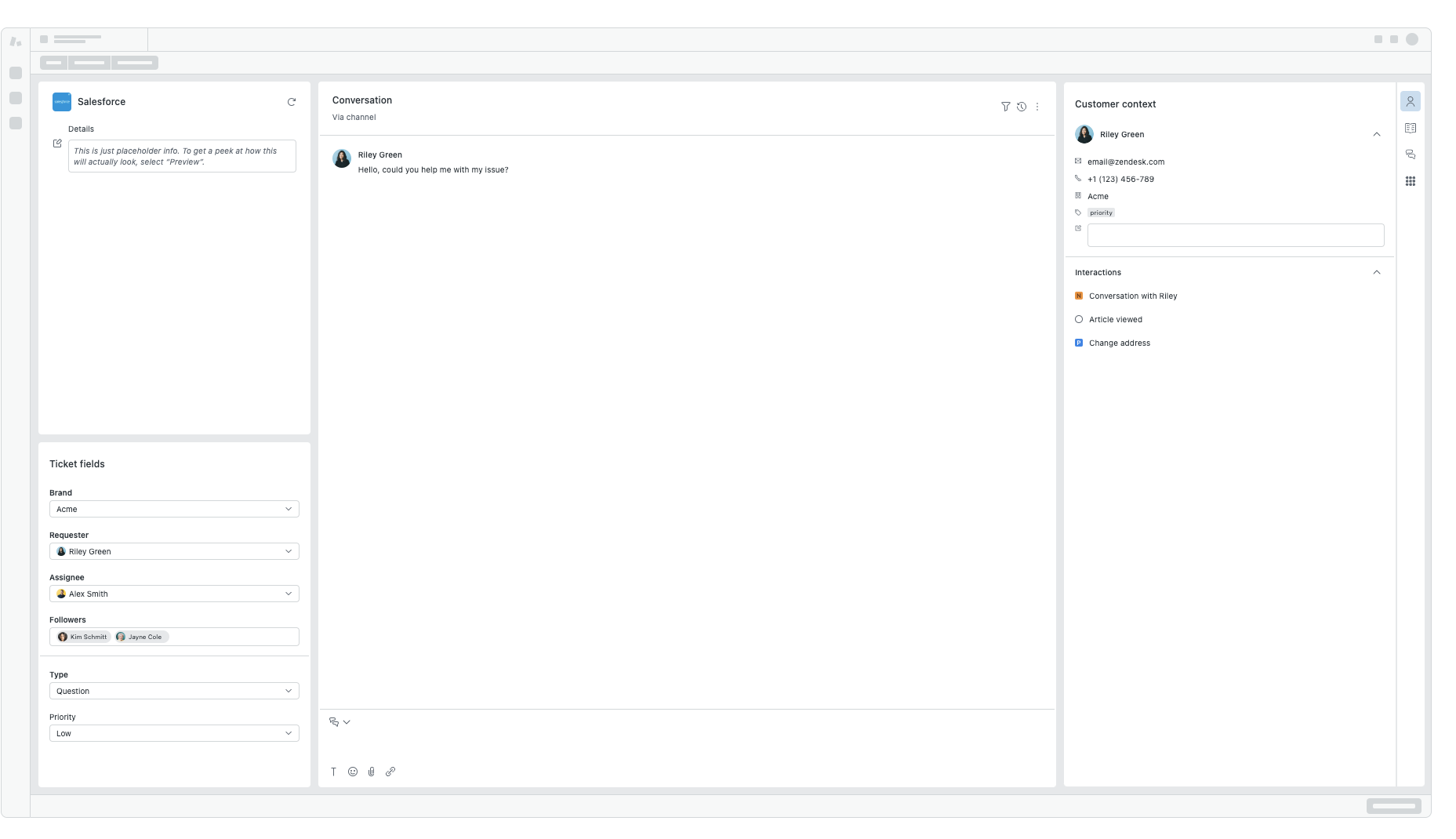
Task: Open the Assignee dropdown showing Alex Smith
Action: (174, 594)
